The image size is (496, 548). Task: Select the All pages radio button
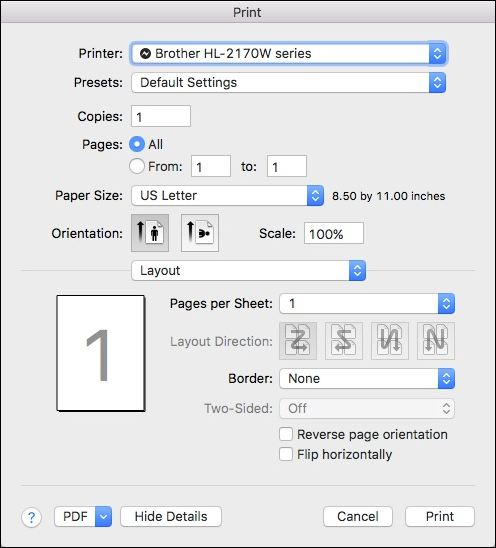(137, 144)
